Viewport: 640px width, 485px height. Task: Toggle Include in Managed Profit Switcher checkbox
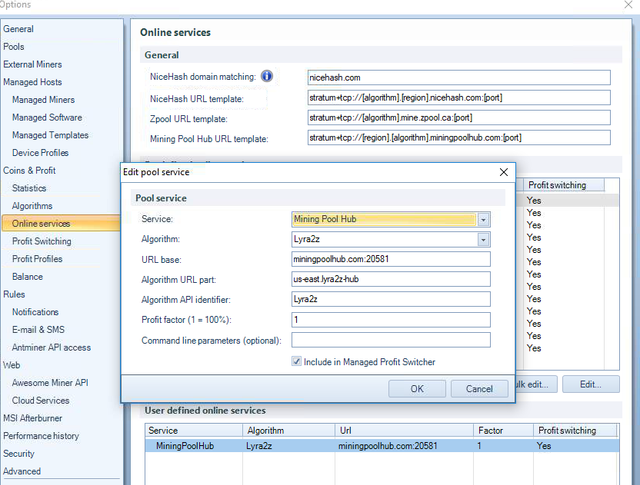(x=296, y=361)
